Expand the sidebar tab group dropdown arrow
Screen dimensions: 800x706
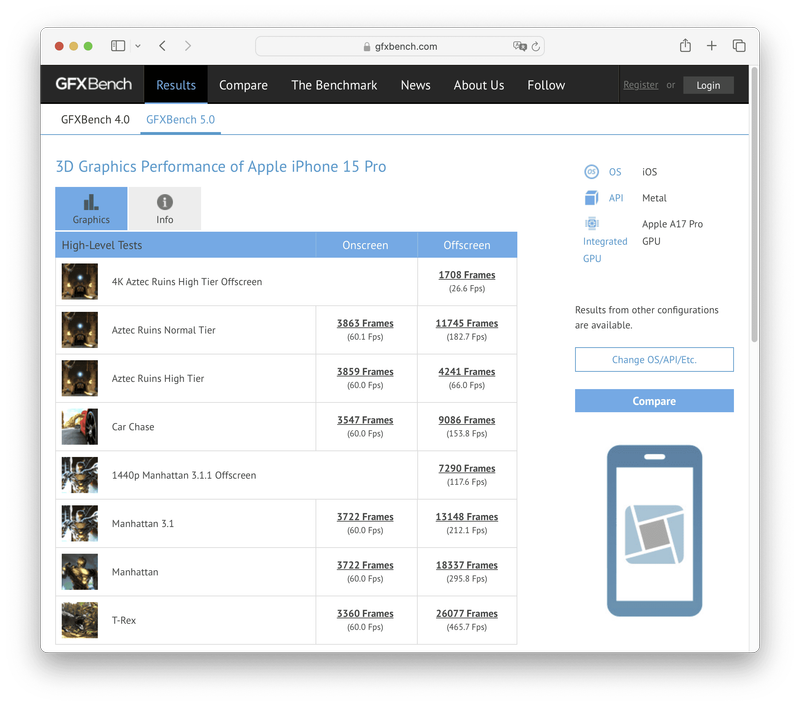(138, 46)
